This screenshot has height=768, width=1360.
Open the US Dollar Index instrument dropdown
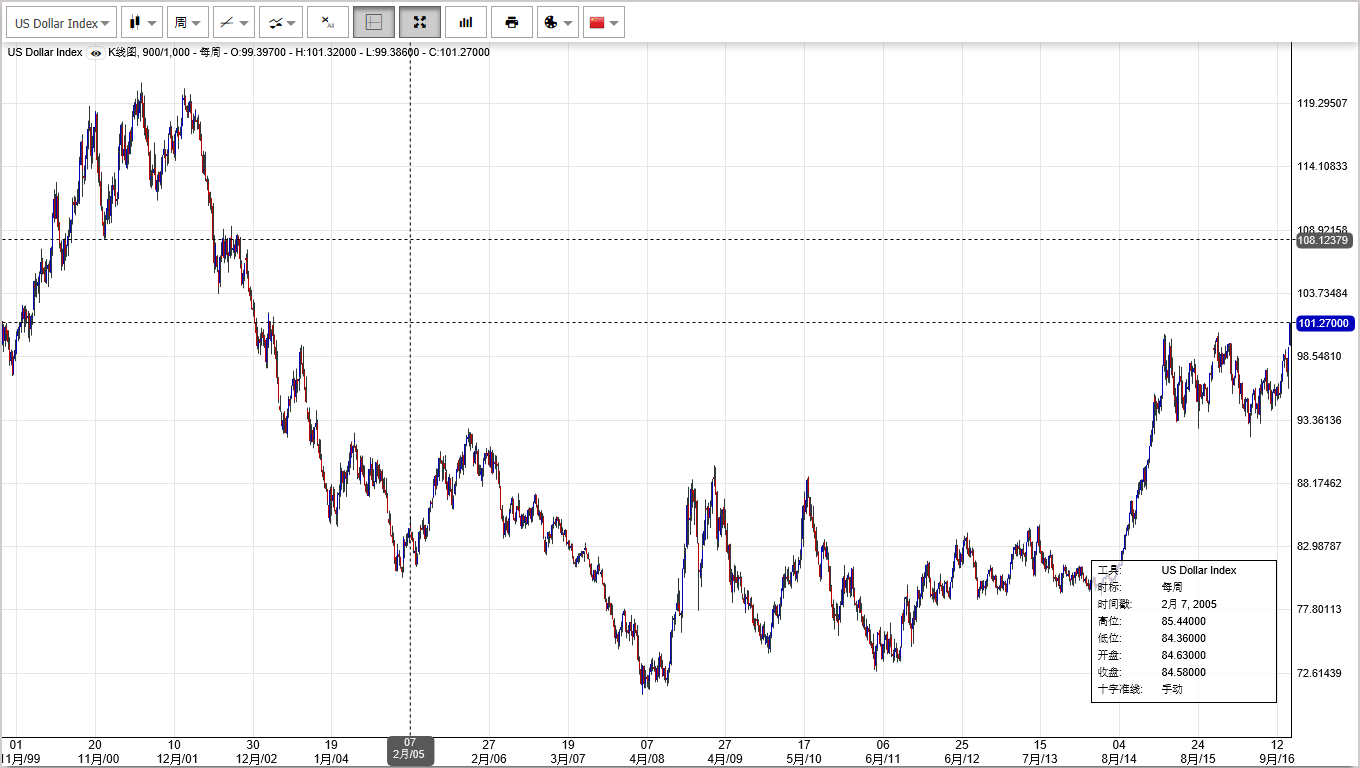pyautogui.click(x=62, y=22)
